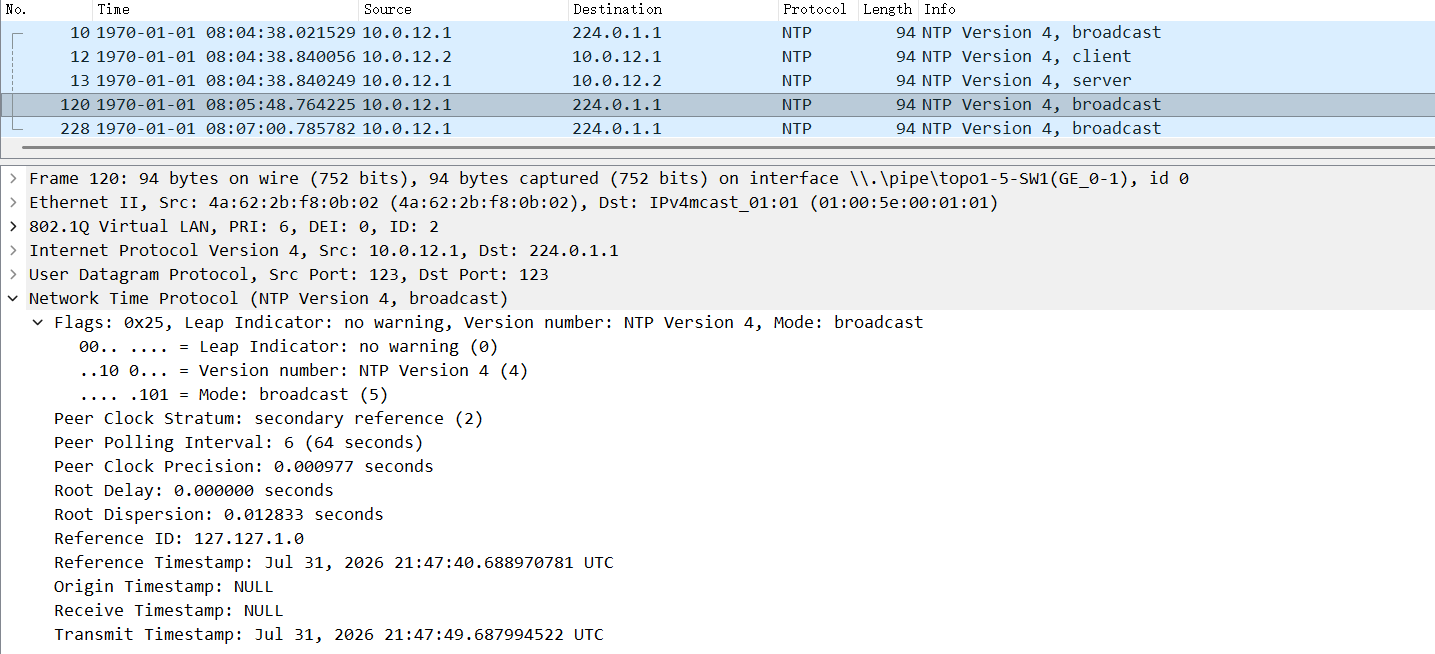Select the Transmit Timestamp field
The width and height of the screenshot is (1435, 654).
pyautogui.click(x=329, y=634)
